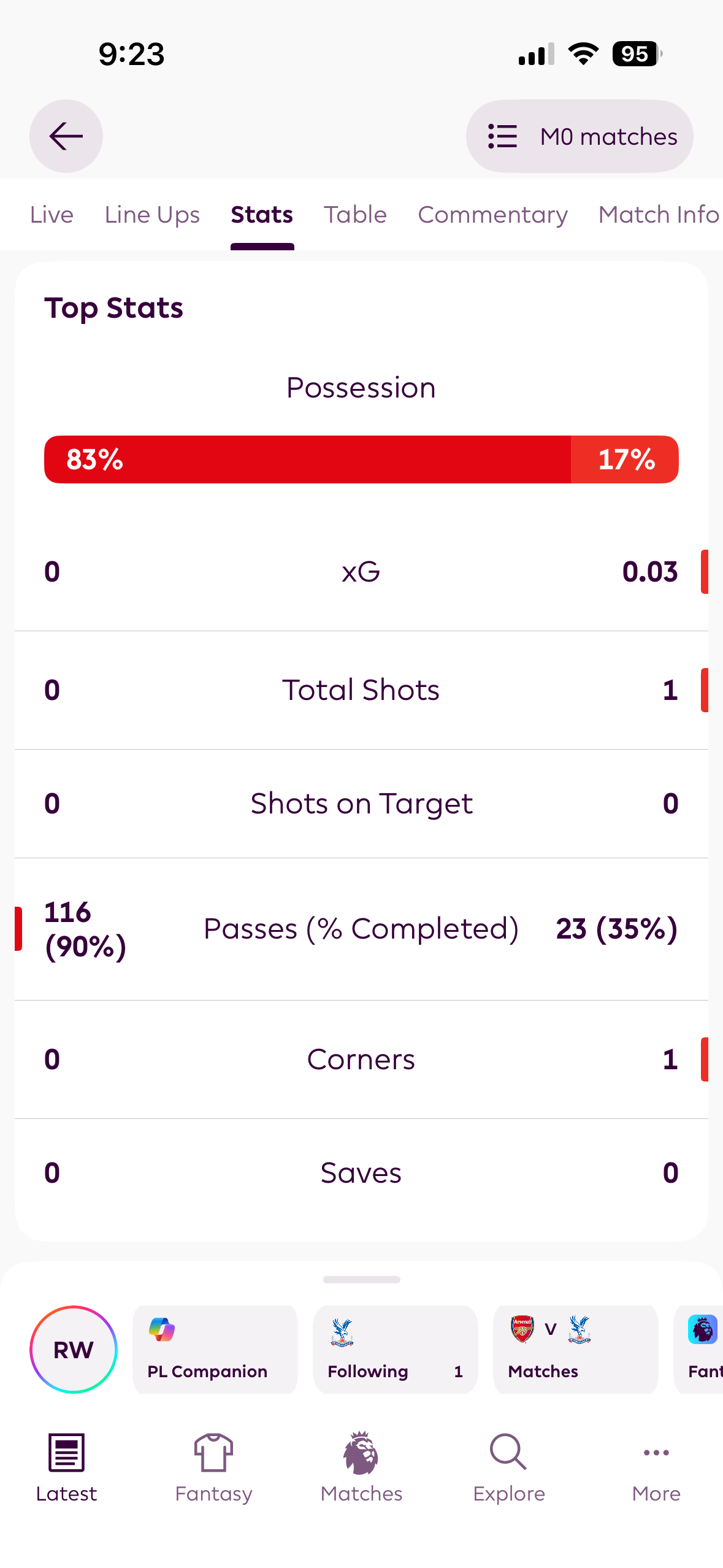Open the Match Info tab
Viewport: 723px width, 1568px height.
point(658,215)
